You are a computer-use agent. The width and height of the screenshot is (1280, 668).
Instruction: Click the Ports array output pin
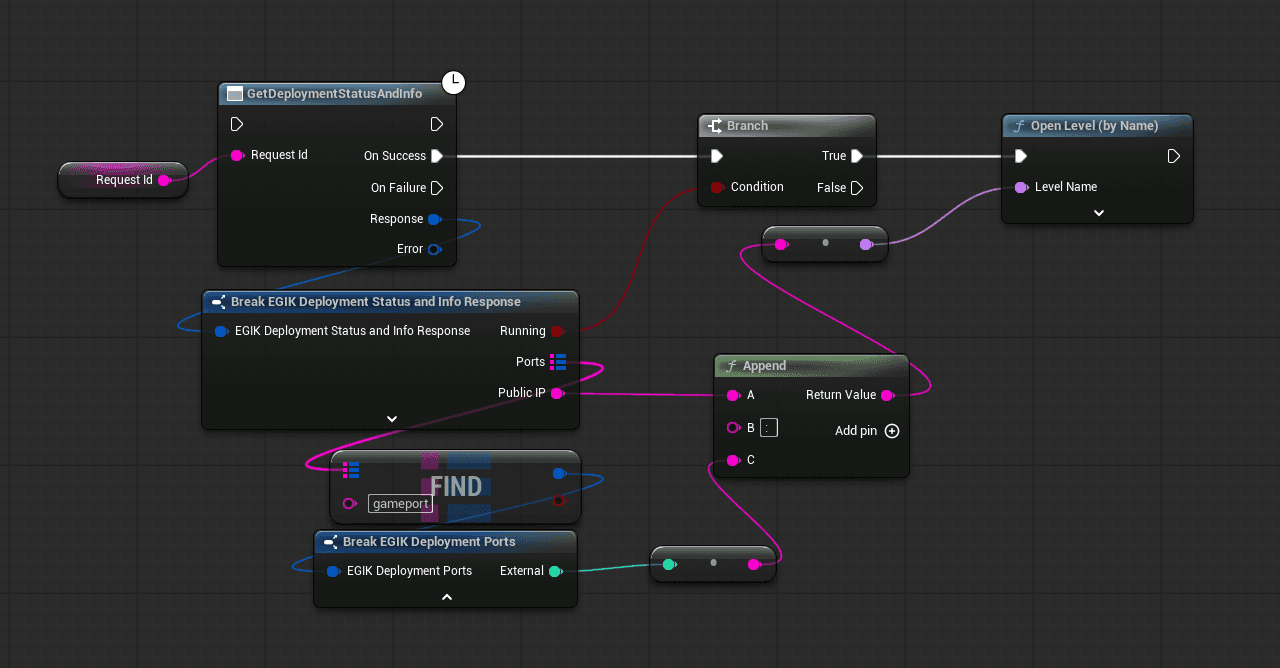click(558, 362)
